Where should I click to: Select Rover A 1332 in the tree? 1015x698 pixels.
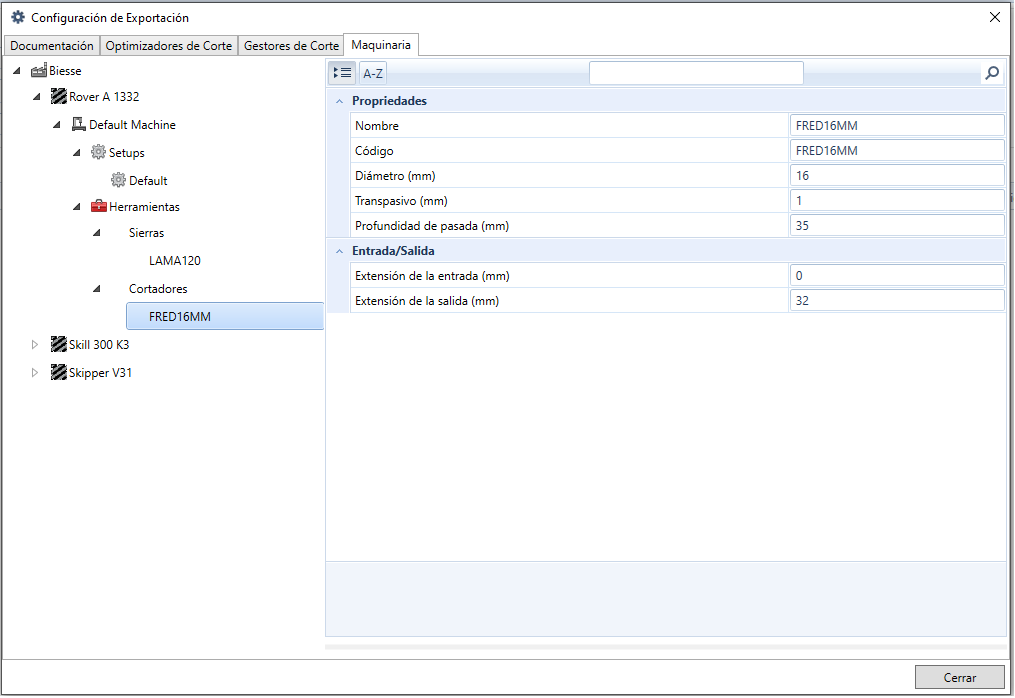104,96
